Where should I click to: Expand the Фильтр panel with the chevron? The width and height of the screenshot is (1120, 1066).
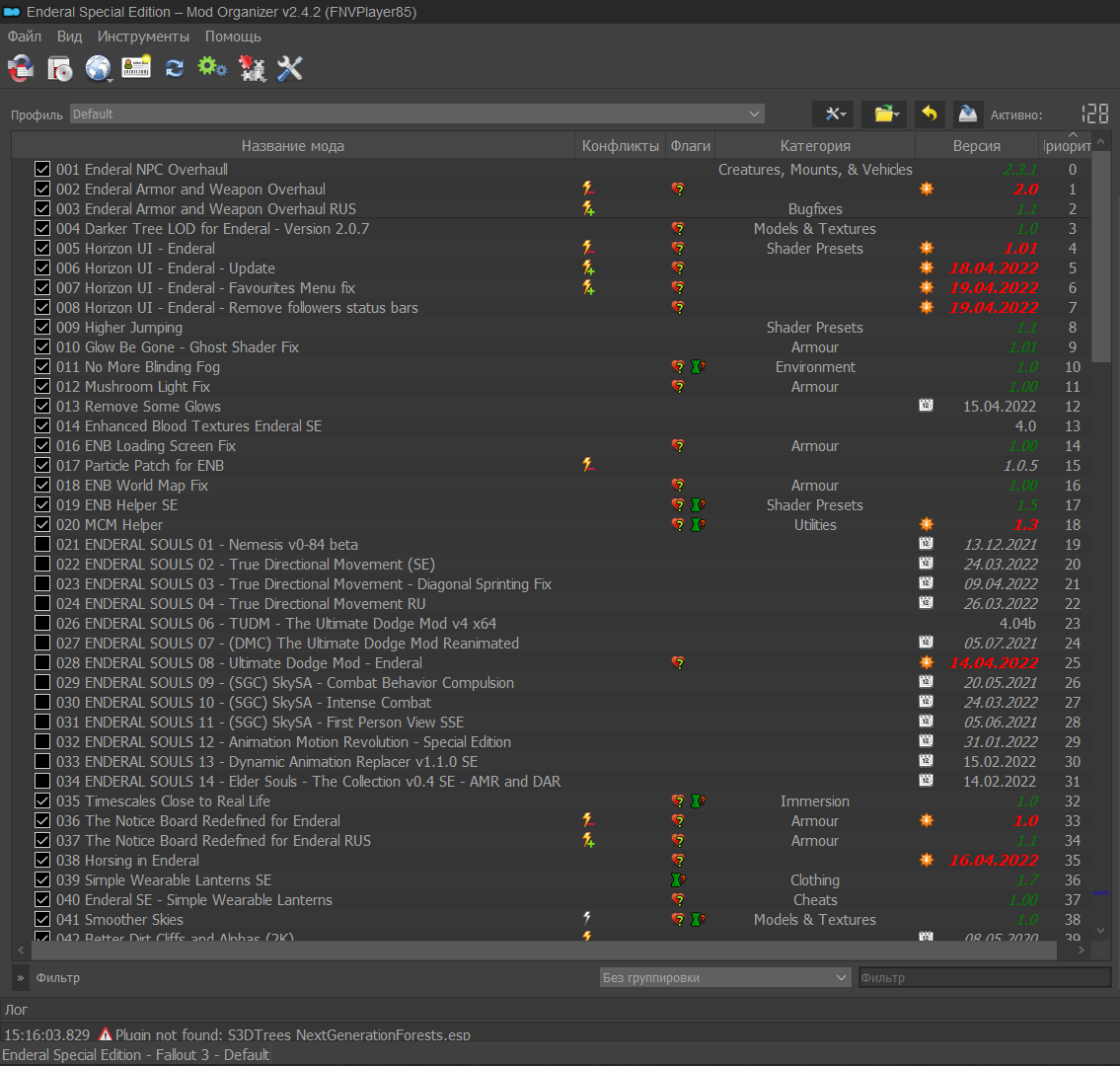20,977
